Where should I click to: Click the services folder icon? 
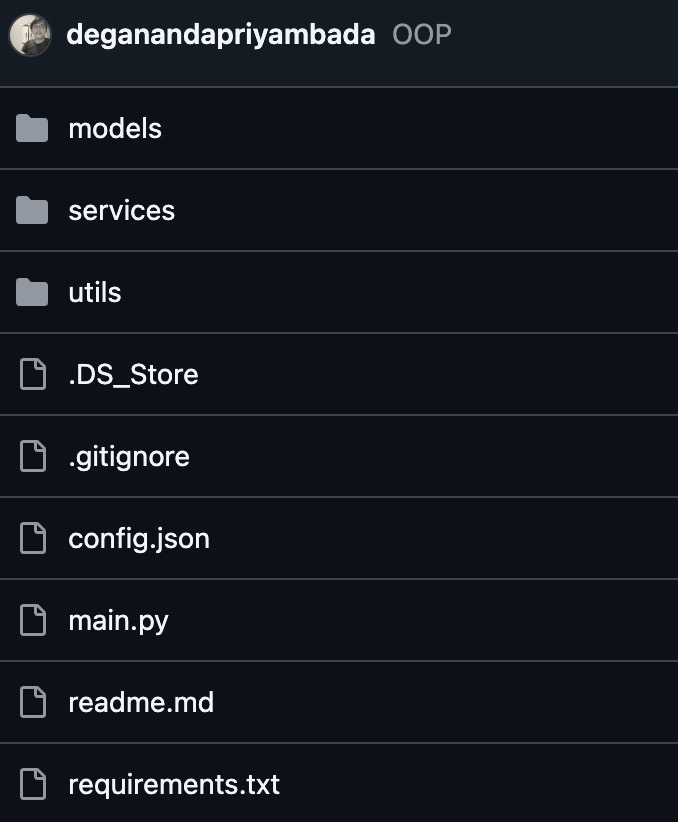[x=33, y=210]
